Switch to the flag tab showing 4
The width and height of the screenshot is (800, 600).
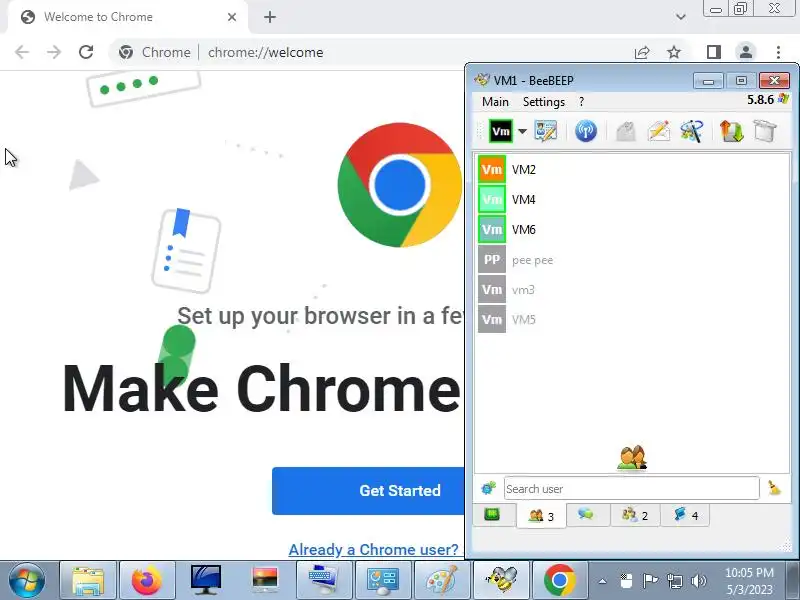685,515
